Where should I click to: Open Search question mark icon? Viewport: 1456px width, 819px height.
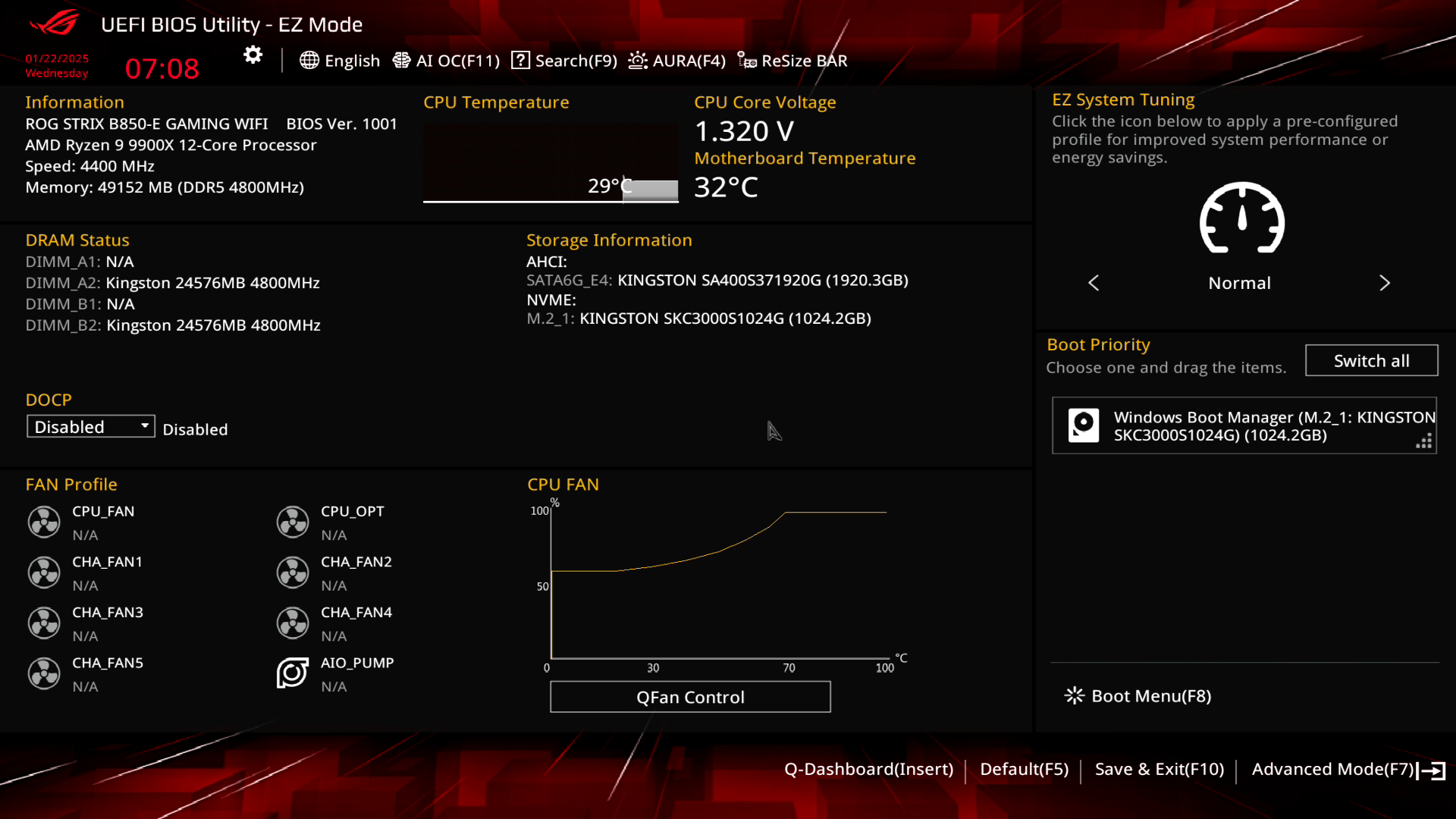[x=520, y=61]
